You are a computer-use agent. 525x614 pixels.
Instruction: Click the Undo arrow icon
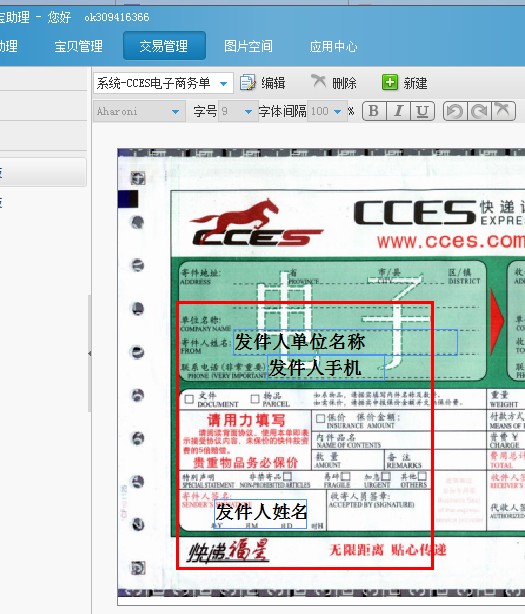(455, 112)
